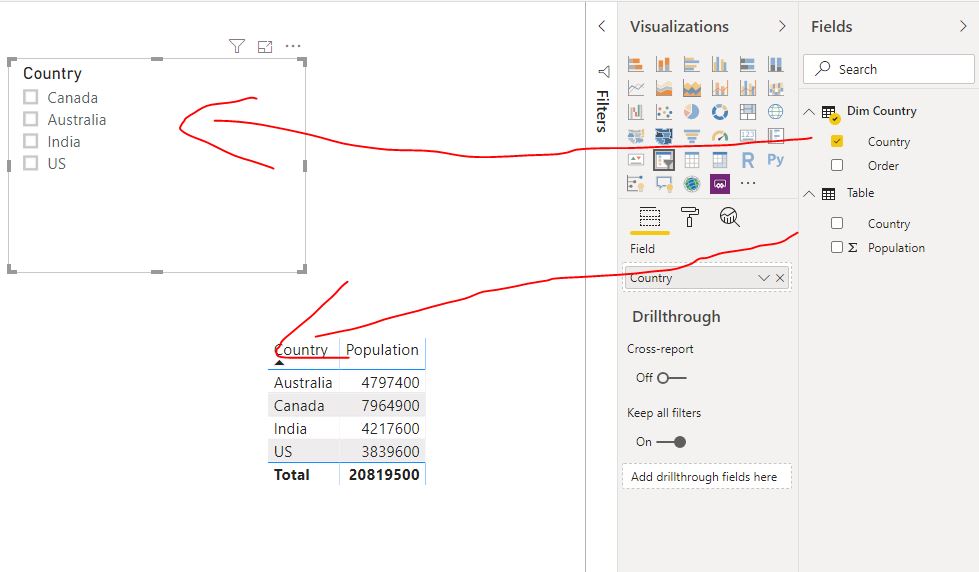979x572 pixels.
Task: Select the Clustered column chart visualization
Action: coord(719,64)
